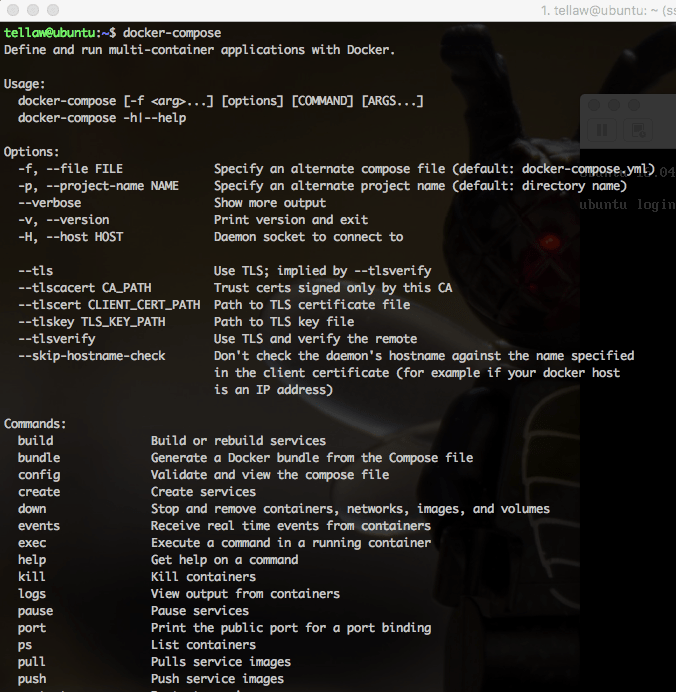This screenshot has height=692, width=676.
Task: Click the 'bundle' command name
Action: tap(39, 458)
